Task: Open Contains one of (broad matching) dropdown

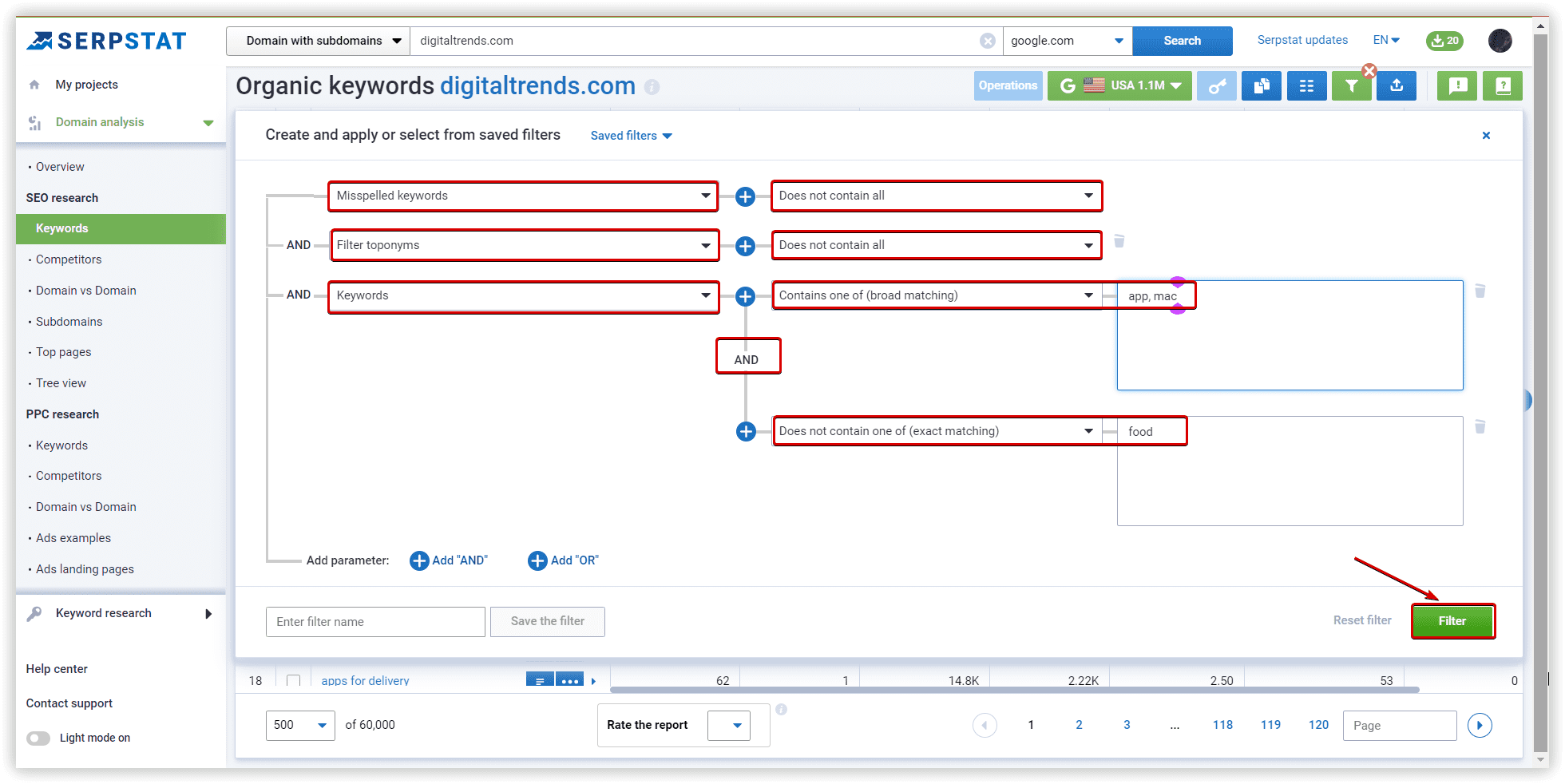Action: coord(937,295)
